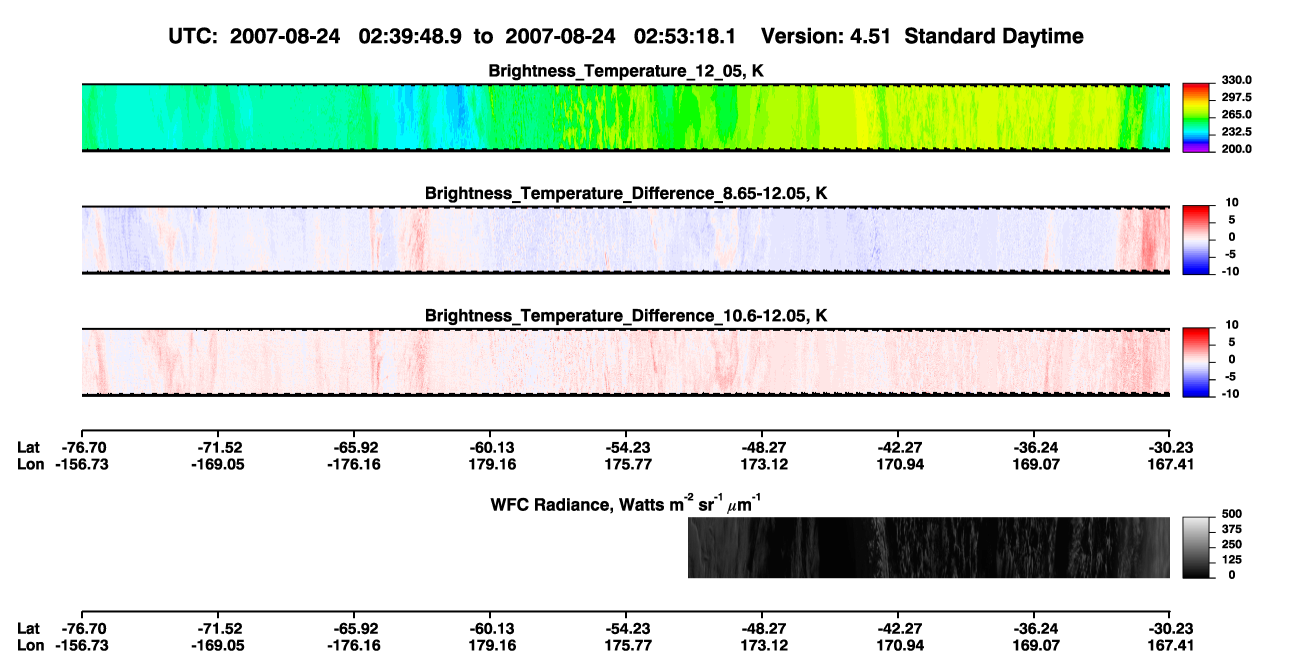Click the 500 label on WFC colorbar
The width and height of the screenshot is (1300, 667).
(1231, 514)
